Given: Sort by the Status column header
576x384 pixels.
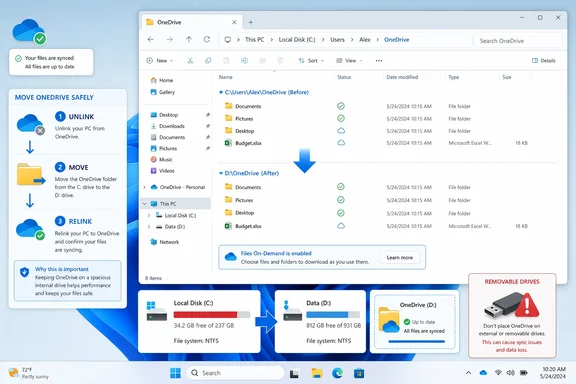Looking at the screenshot, I should coord(344,77).
